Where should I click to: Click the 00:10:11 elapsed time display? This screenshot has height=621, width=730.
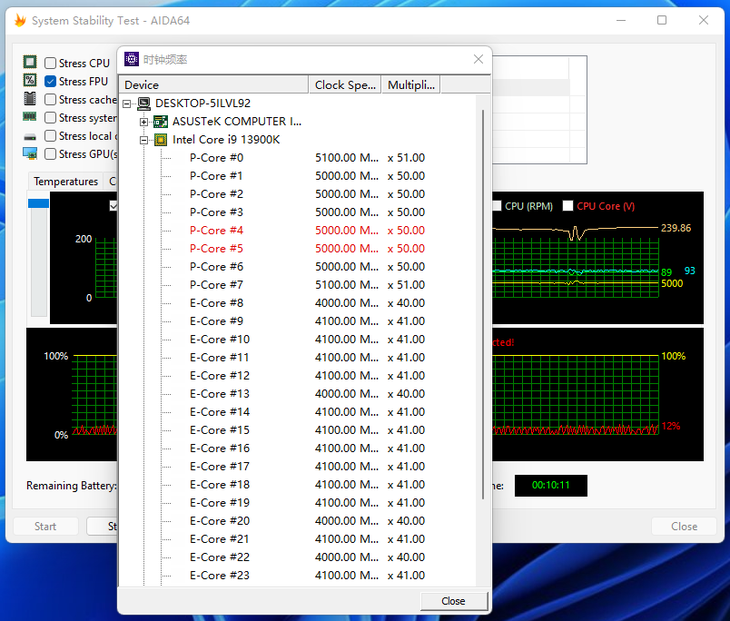click(x=551, y=485)
